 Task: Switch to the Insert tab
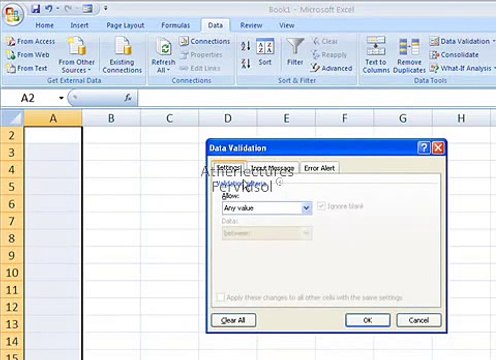coord(79,25)
